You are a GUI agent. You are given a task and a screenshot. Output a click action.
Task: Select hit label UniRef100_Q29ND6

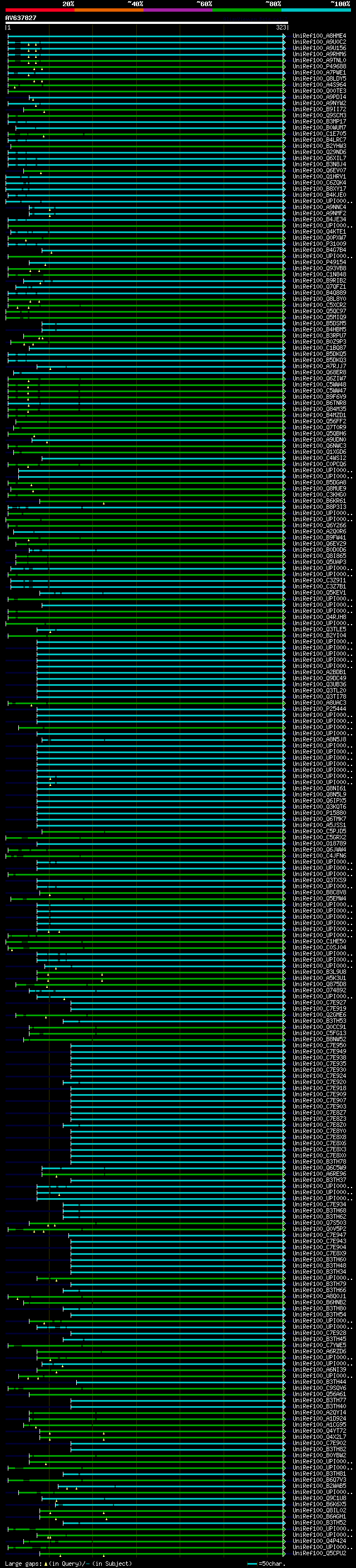[319, 152]
